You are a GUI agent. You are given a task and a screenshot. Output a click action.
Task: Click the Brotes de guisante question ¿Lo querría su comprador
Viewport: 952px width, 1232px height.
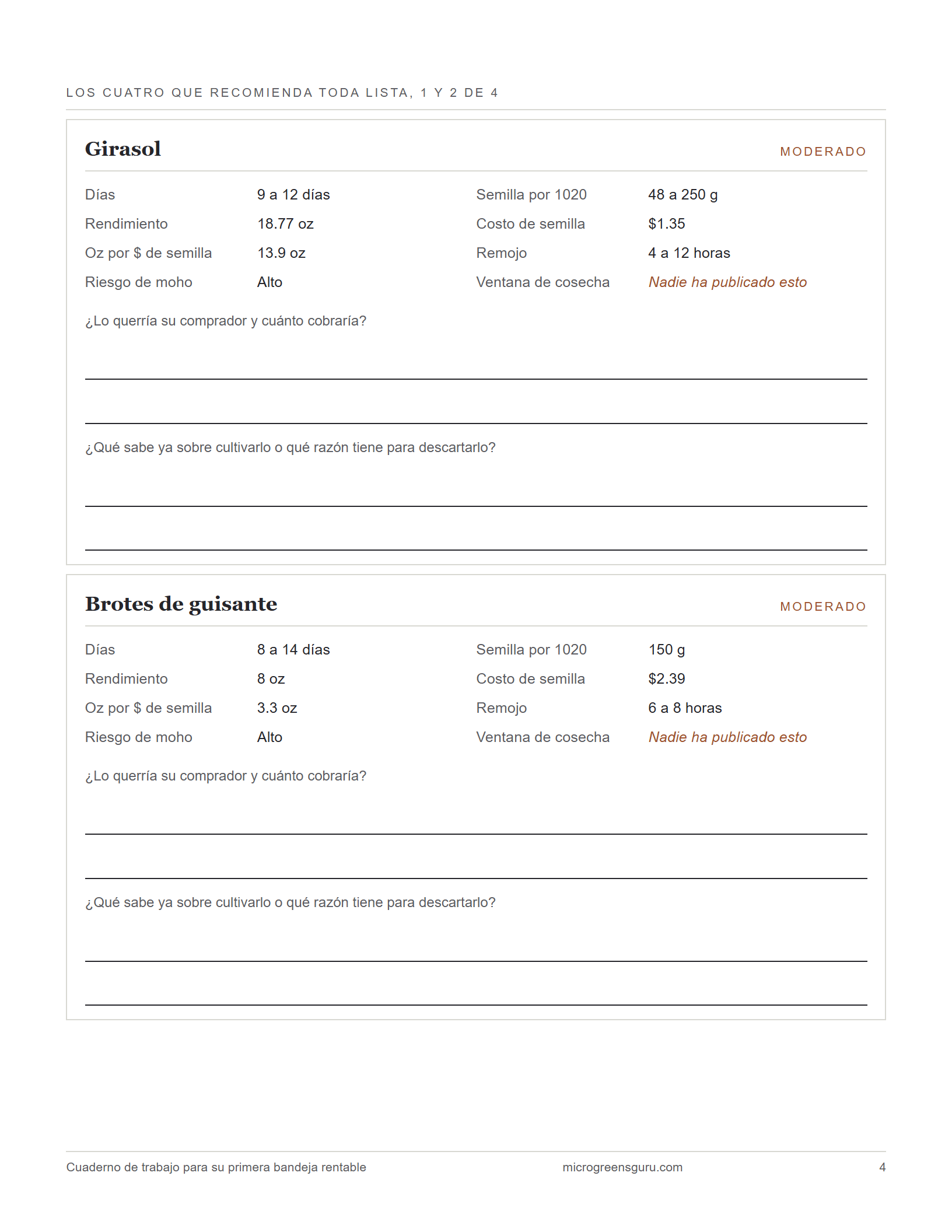[226, 776]
